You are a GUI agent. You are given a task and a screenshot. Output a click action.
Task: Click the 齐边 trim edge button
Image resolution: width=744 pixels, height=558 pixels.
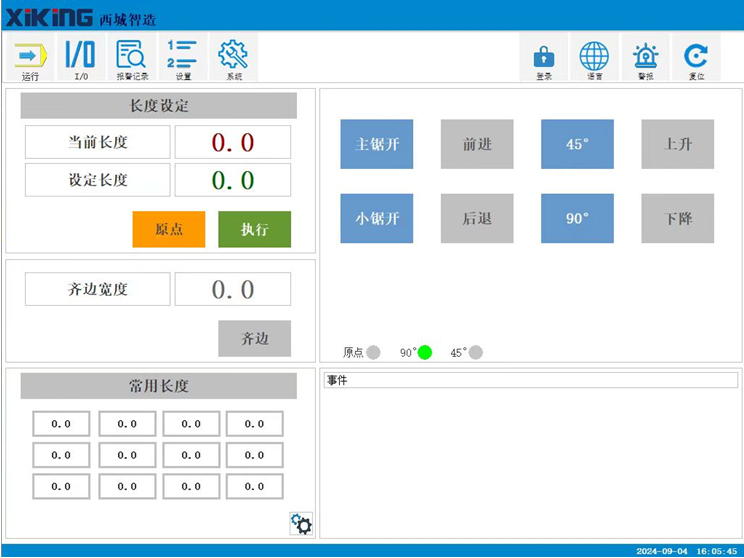(x=255, y=339)
